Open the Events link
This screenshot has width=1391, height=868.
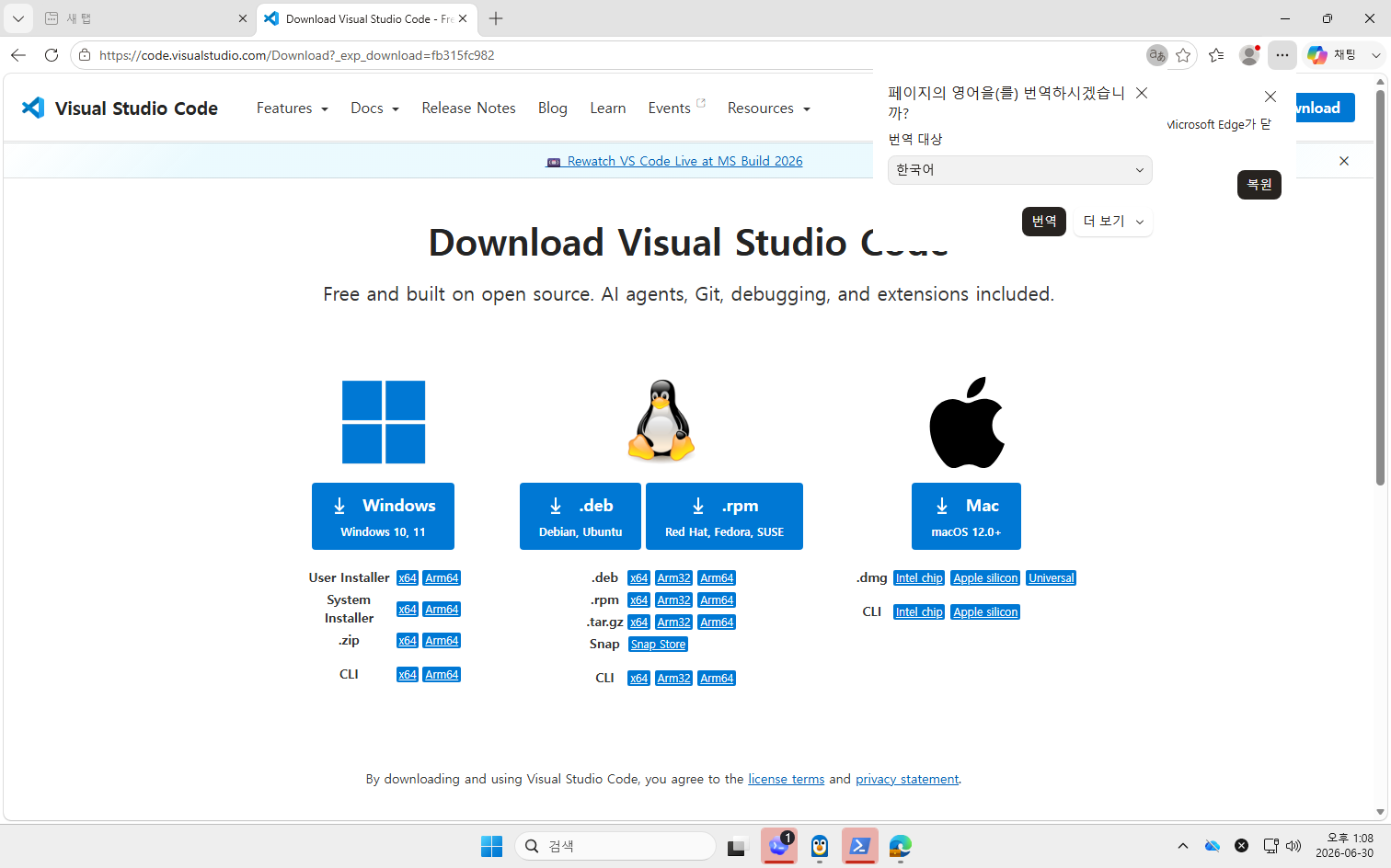676,108
